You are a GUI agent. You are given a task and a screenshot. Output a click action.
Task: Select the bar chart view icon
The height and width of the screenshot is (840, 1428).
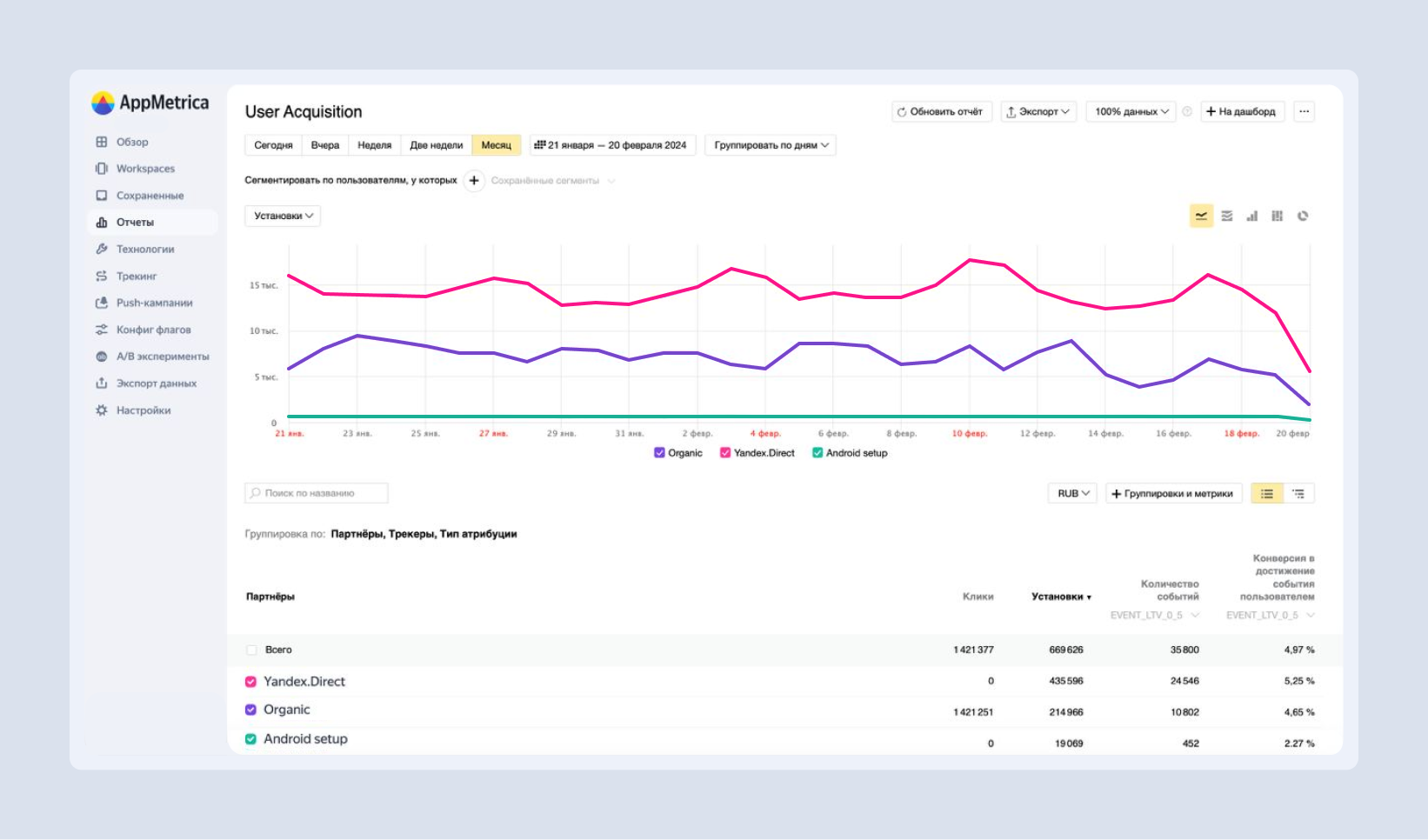(x=1251, y=217)
